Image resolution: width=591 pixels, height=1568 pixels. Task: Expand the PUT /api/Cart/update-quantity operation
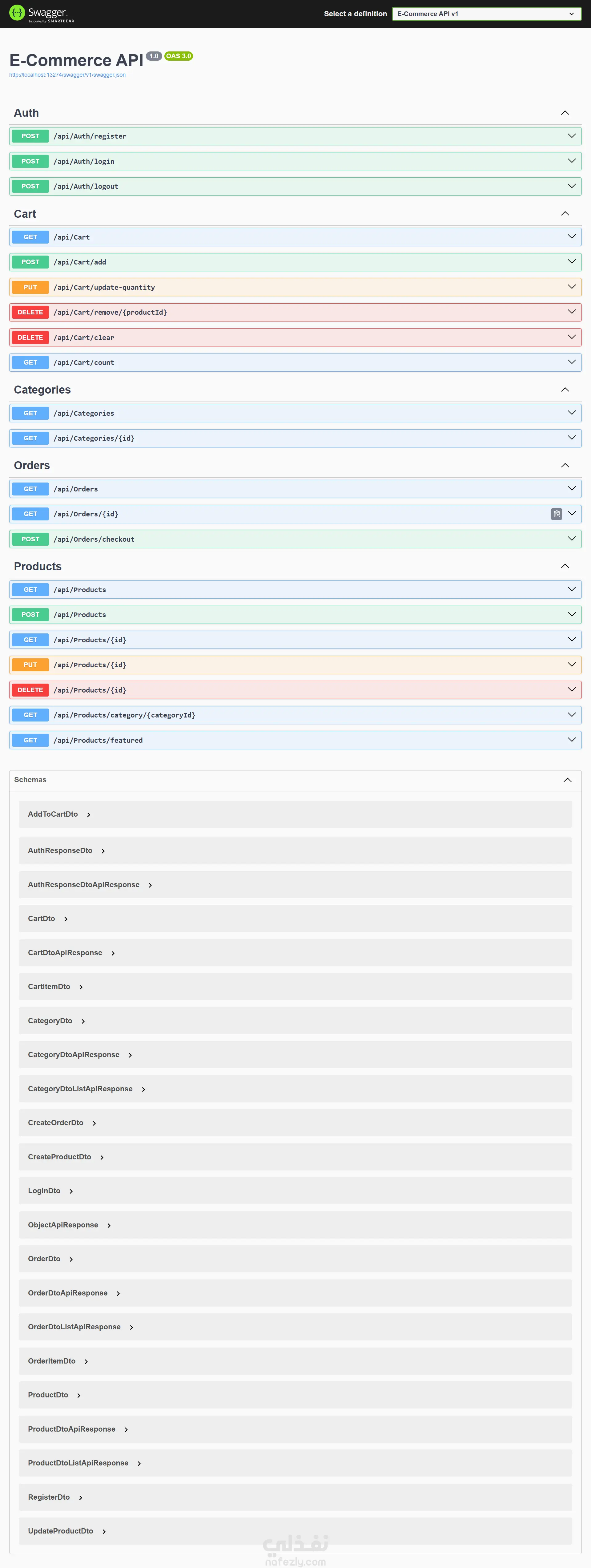572,287
